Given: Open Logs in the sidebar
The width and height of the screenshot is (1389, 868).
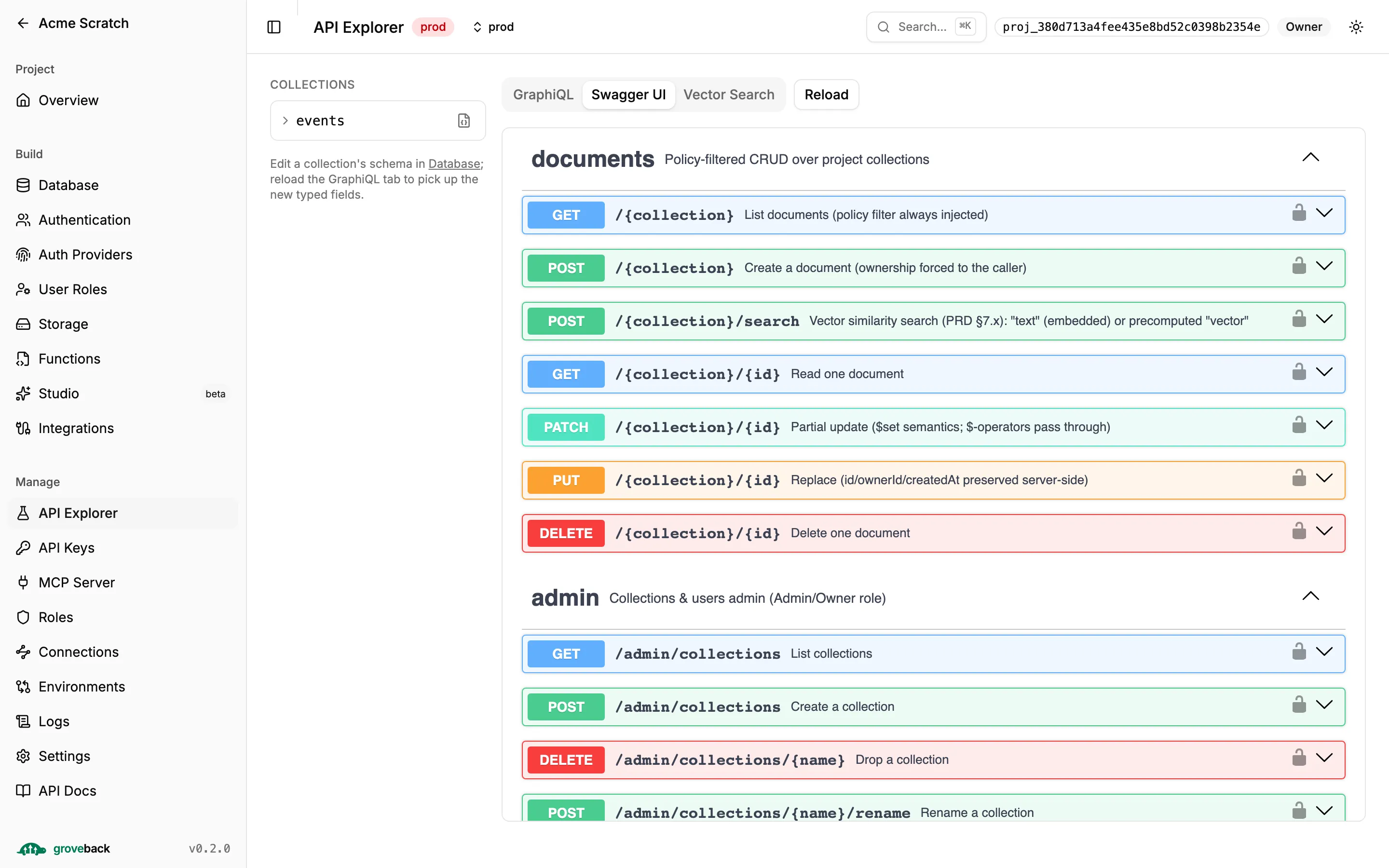Looking at the screenshot, I should point(123,721).
